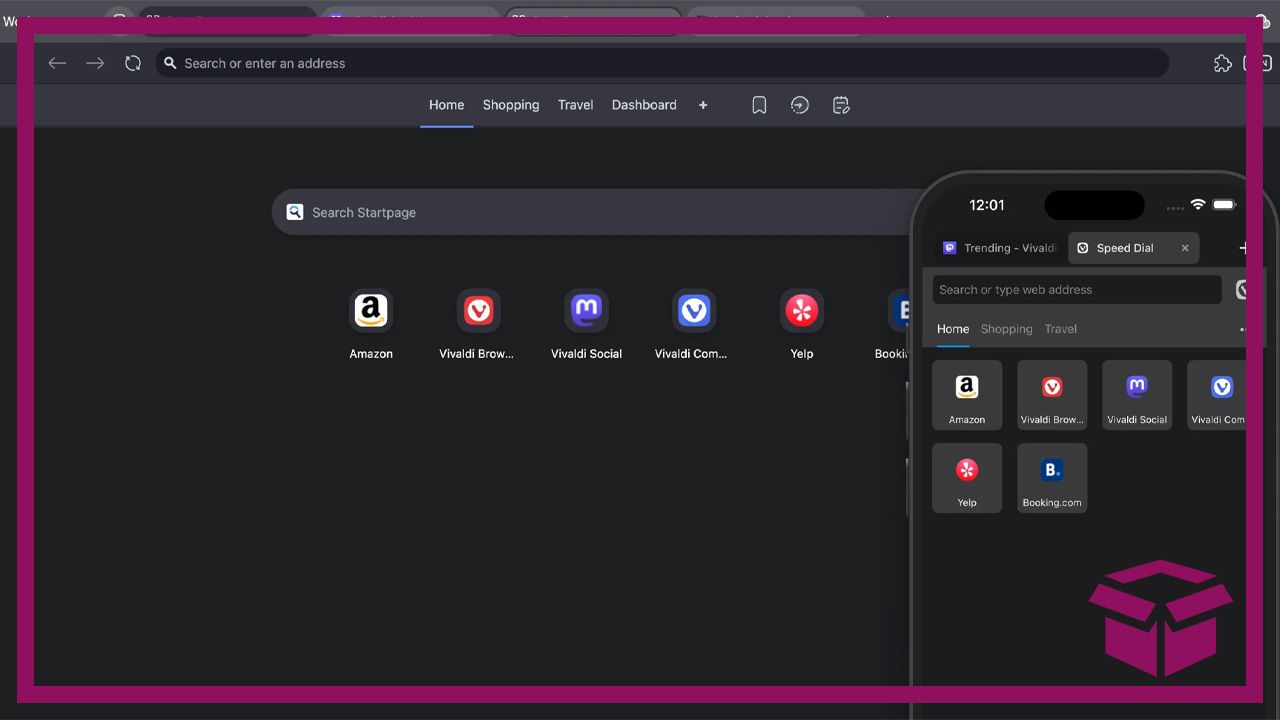Add a new speed dial group with plus

(703, 105)
